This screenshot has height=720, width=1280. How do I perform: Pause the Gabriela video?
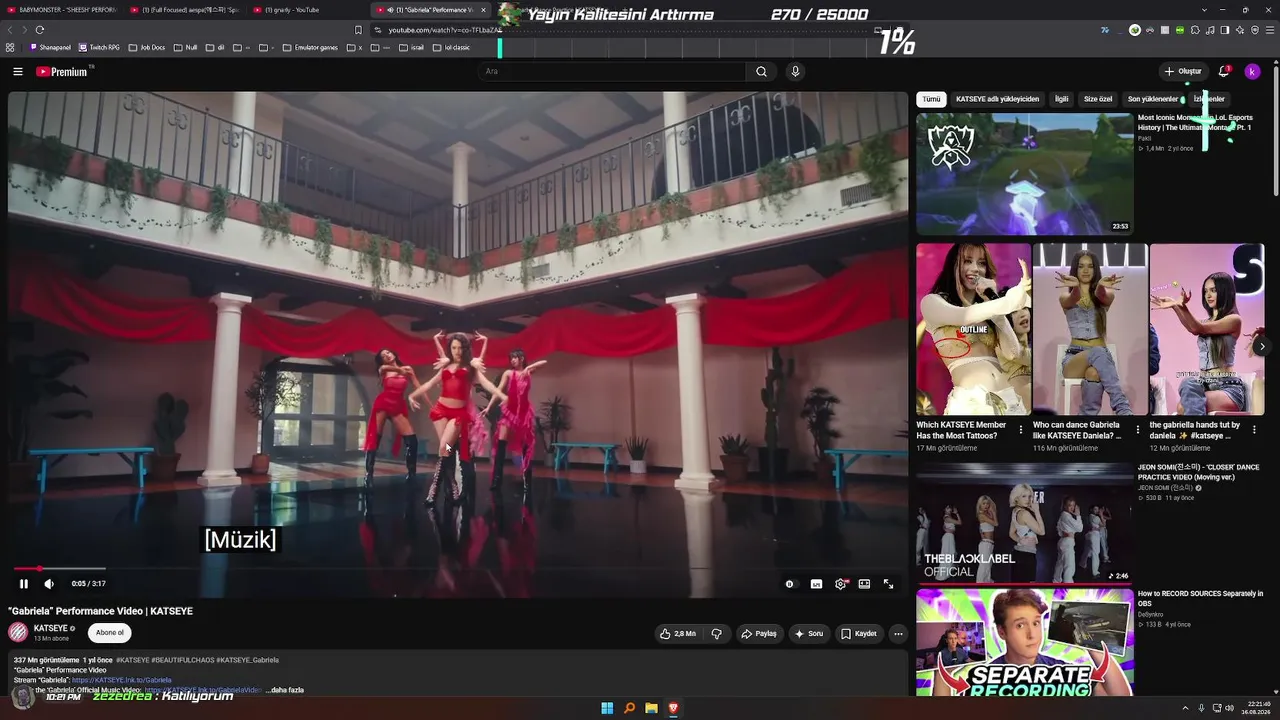pos(24,584)
